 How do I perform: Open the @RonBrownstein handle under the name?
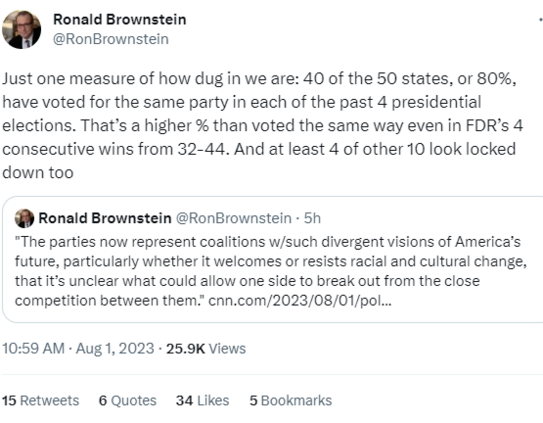tap(110, 39)
